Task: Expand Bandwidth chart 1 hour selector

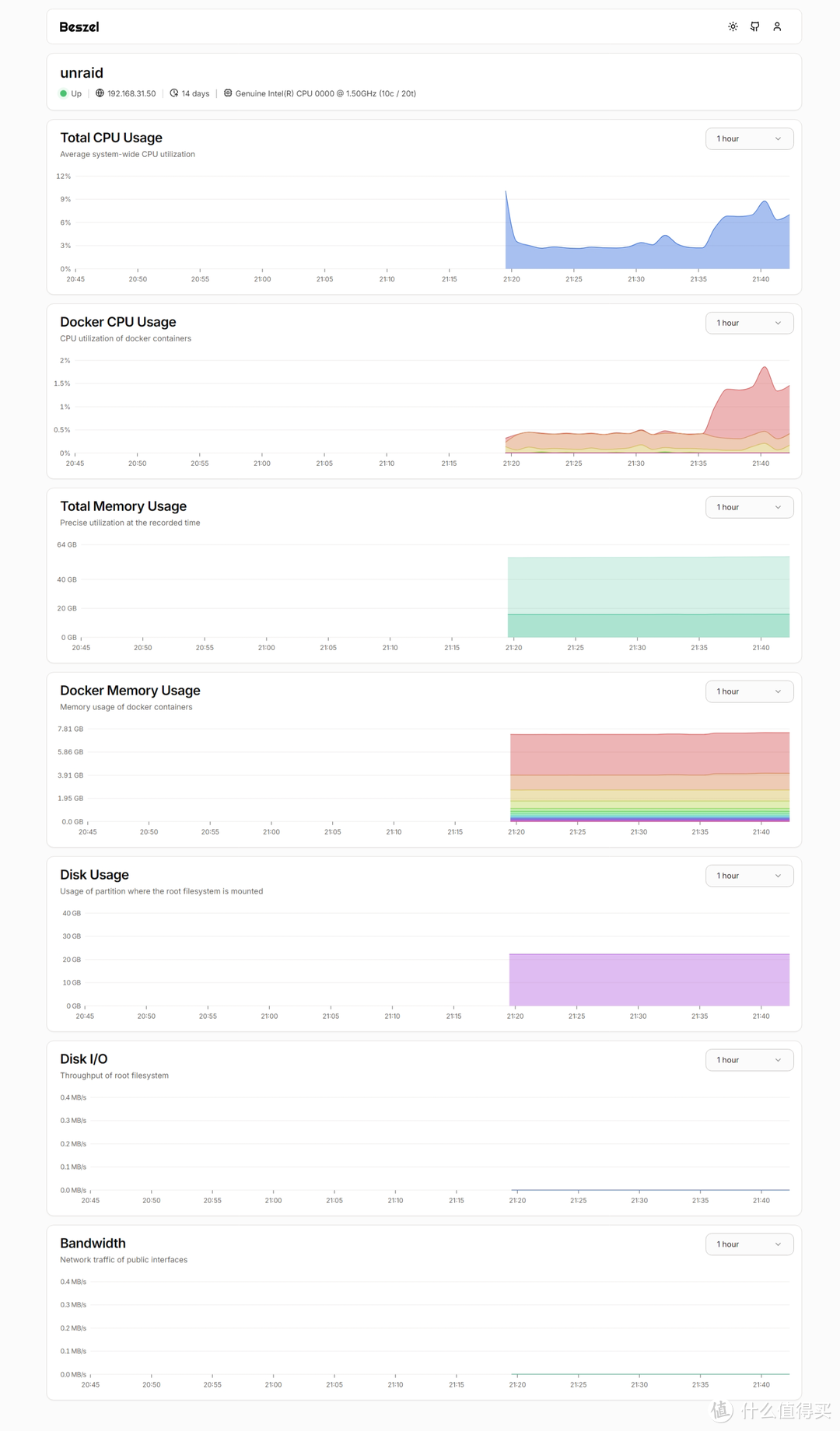Action: click(749, 1244)
